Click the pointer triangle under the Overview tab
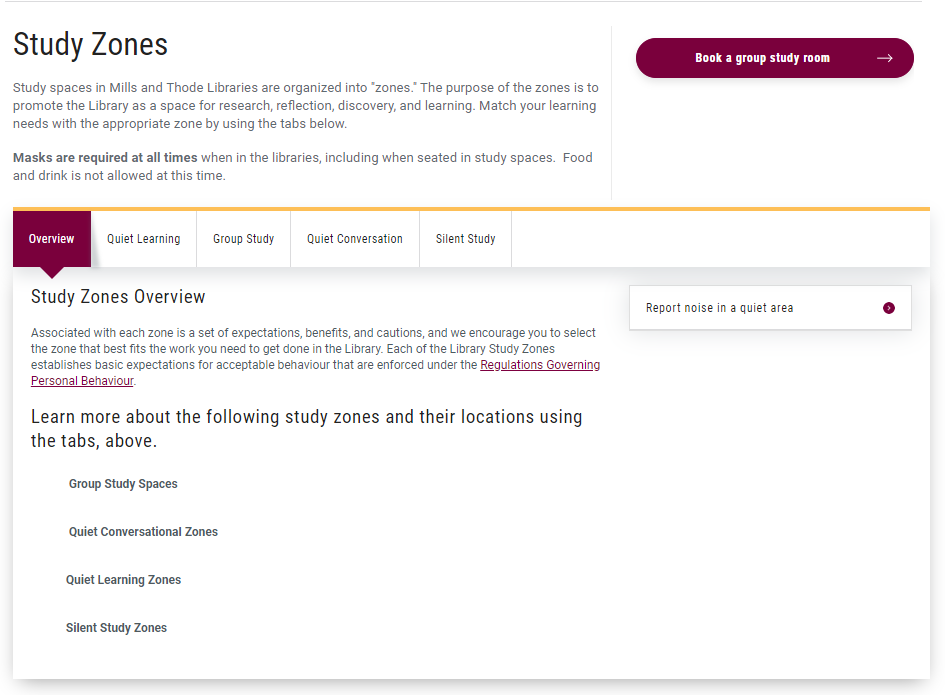945x695 pixels. coord(52,272)
